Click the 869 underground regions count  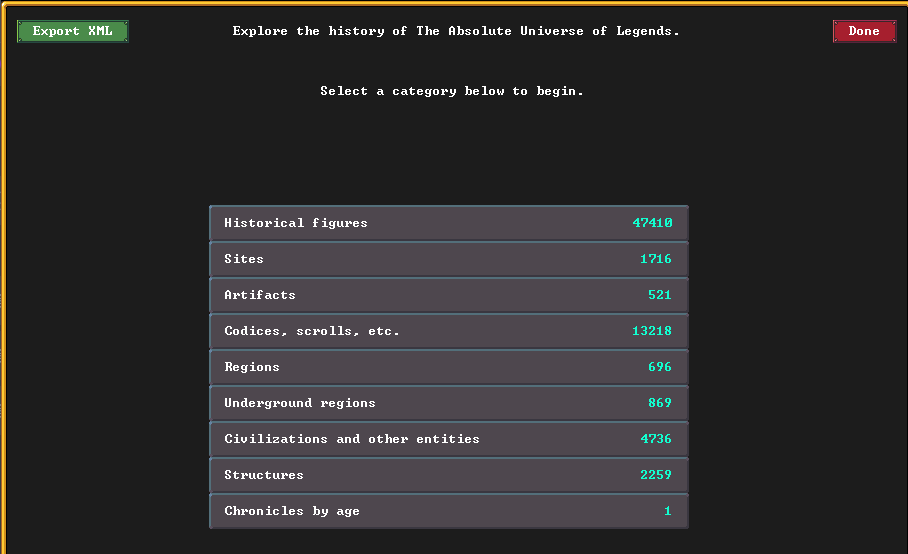click(660, 402)
